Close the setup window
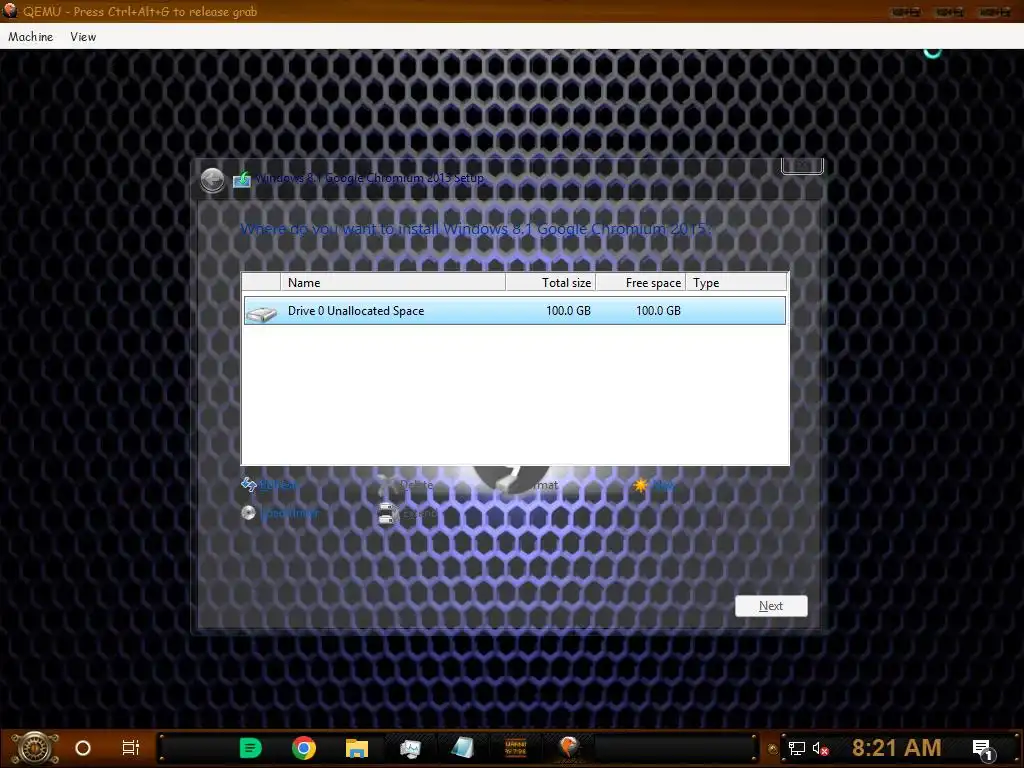The image size is (1024, 768). click(802, 166)
